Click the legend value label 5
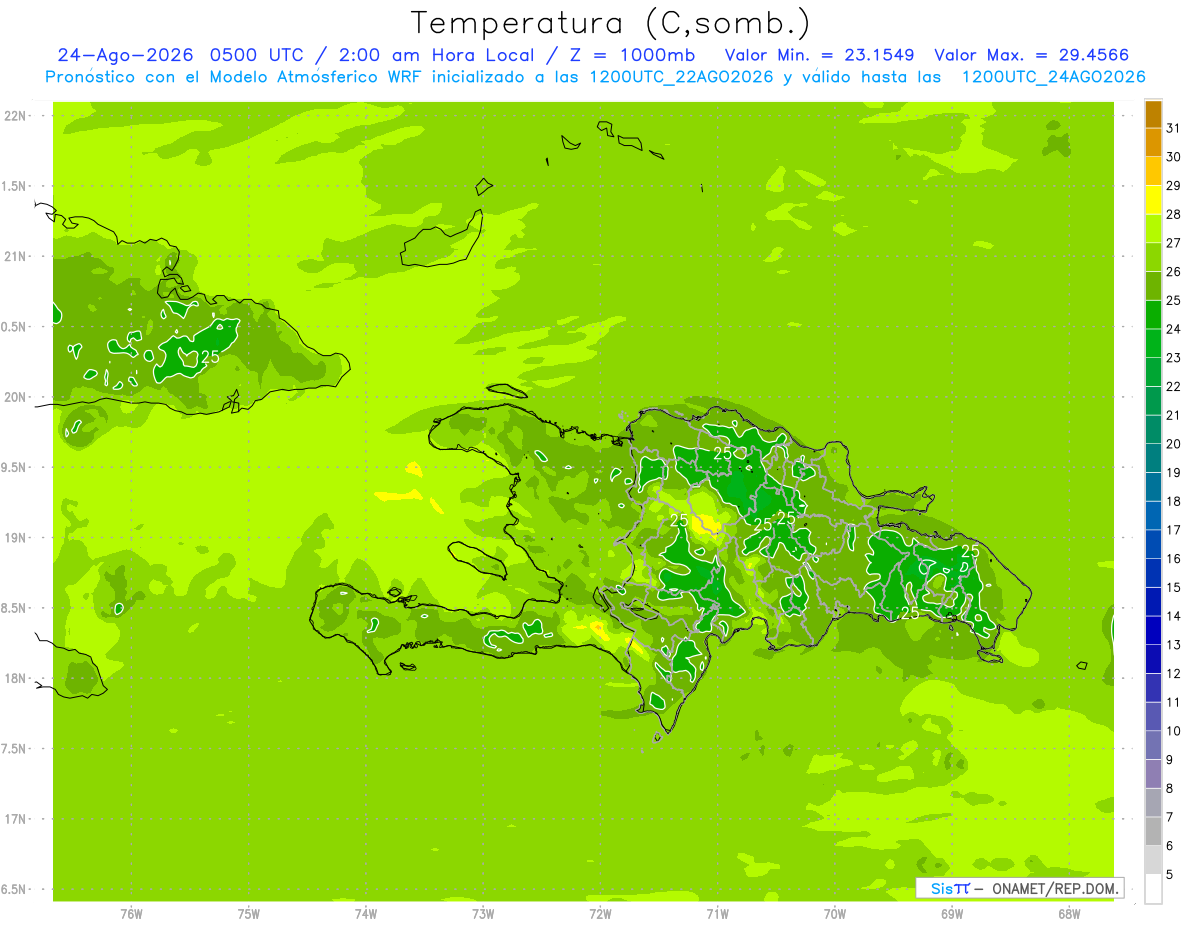Screen dimensions: 1200x927 [1170, 875]
